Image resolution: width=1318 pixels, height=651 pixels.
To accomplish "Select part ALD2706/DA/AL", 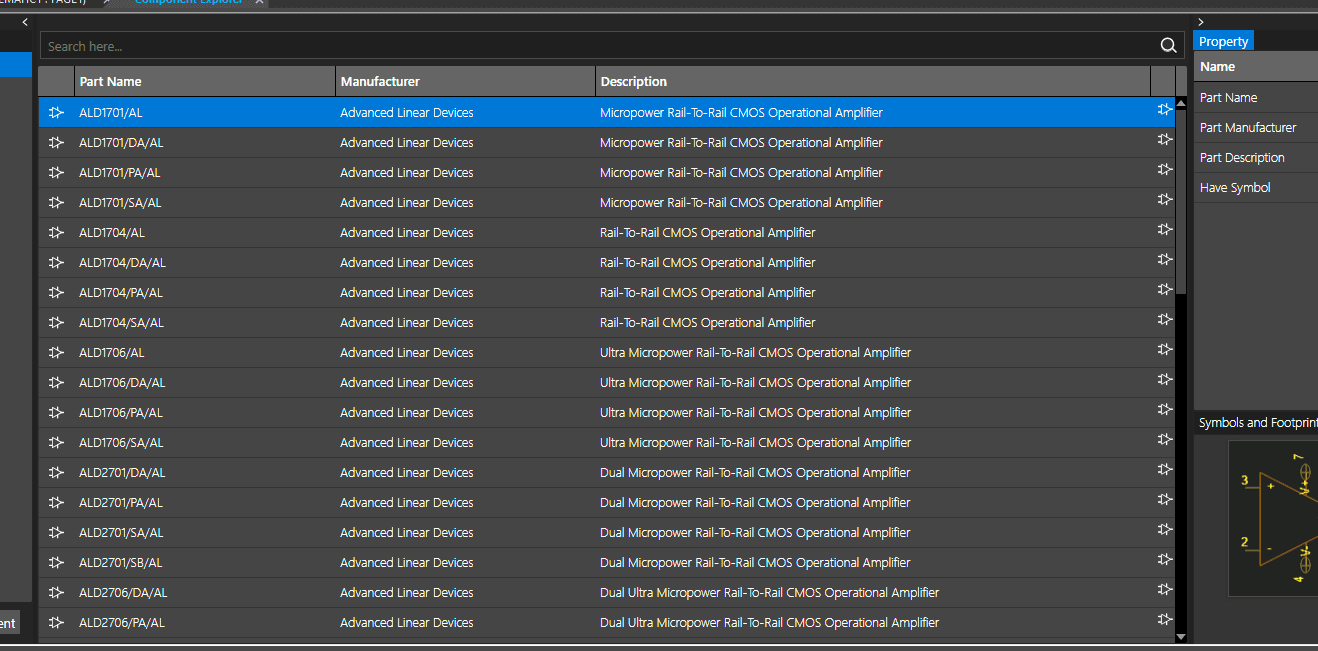I will point(123,592).
